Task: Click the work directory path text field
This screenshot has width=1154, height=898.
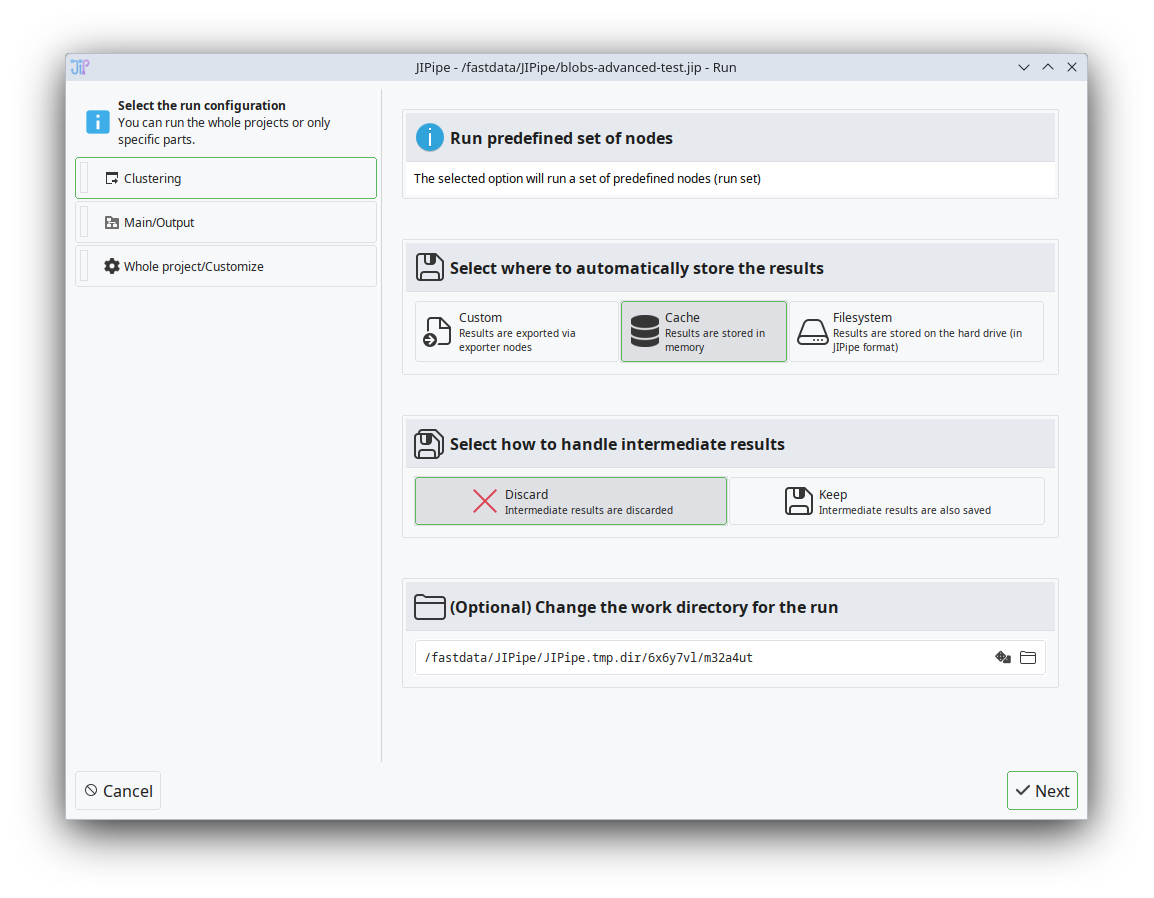Action: [700, 657]
